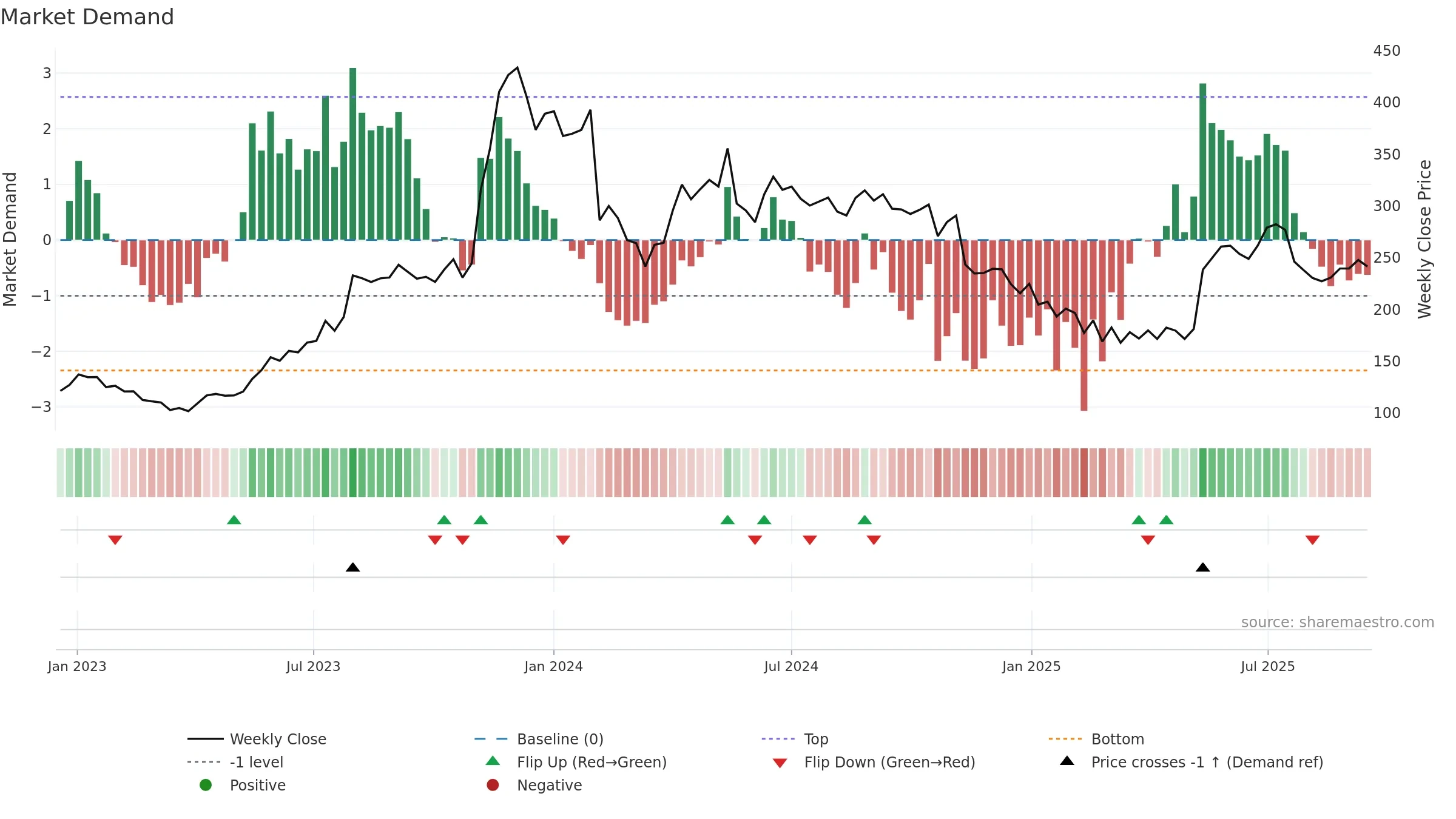1456x819 pixels.
Task: Click the sharemaestro.com source text
Action: tap(1337, 622)
